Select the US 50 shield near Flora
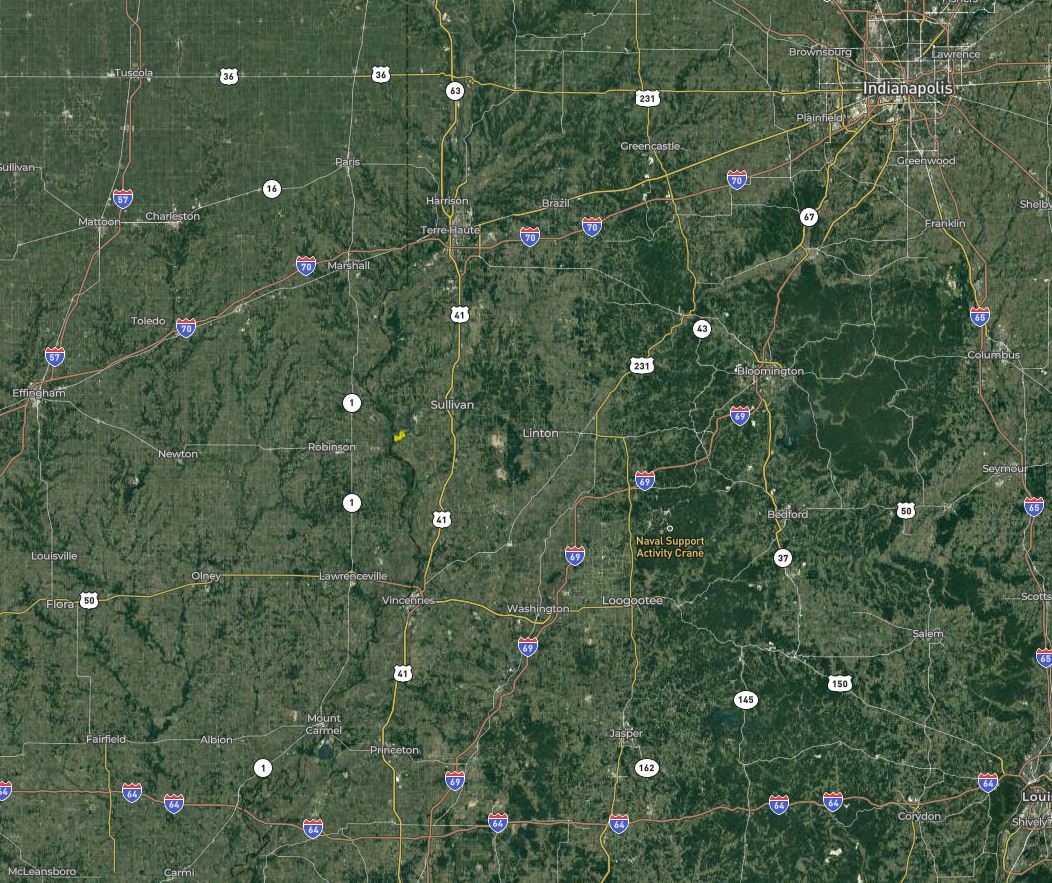 pos(89,600)
